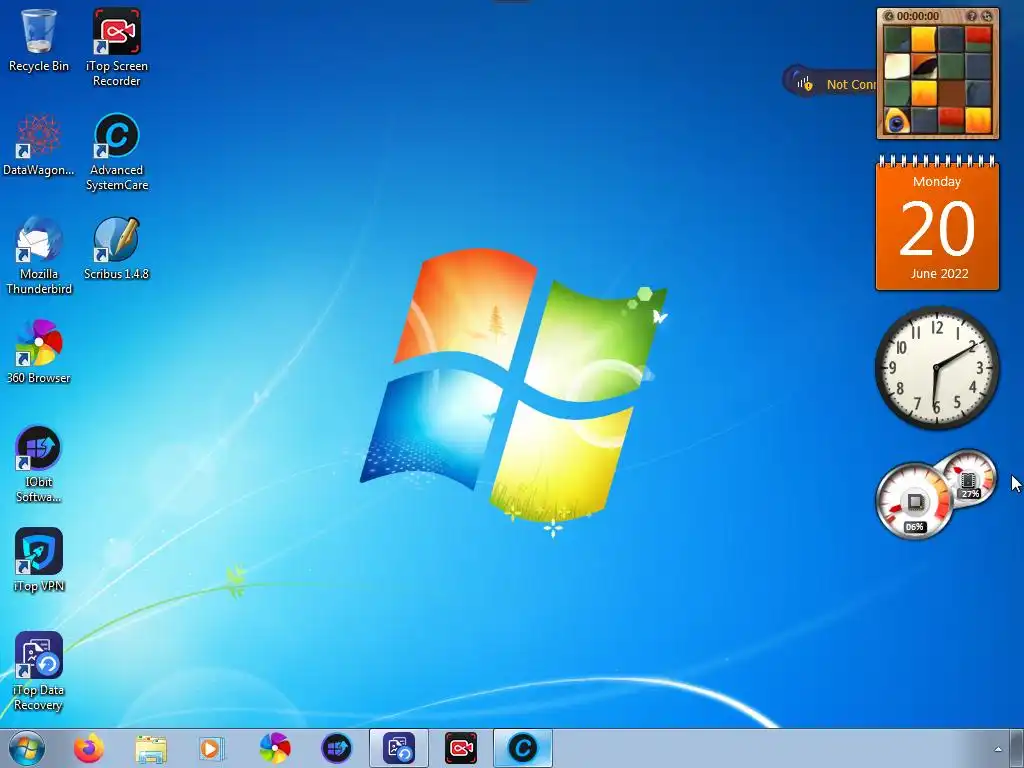Click the puzzle gadget timer pause icon
Screen dimensions: 1024x768
point(889,16)
